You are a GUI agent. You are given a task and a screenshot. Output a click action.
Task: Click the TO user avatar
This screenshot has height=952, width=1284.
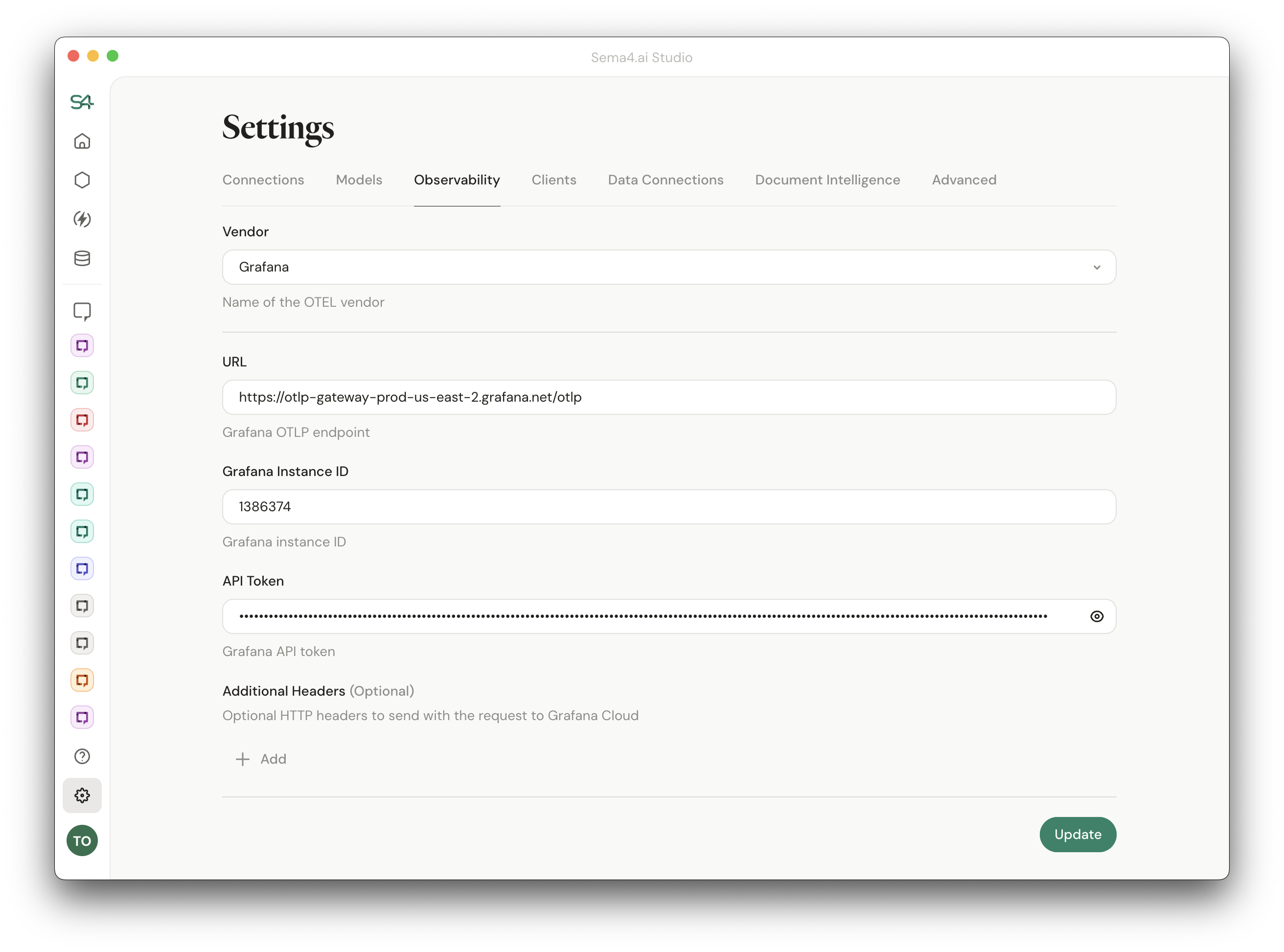click(x=82, y=841)
